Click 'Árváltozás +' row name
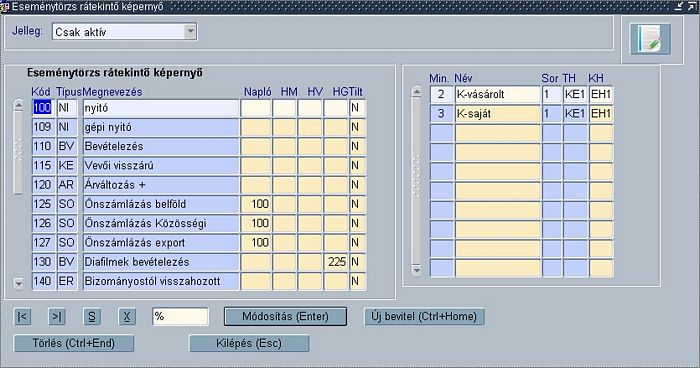The image size is (700, 368). (x=161, y=184)
